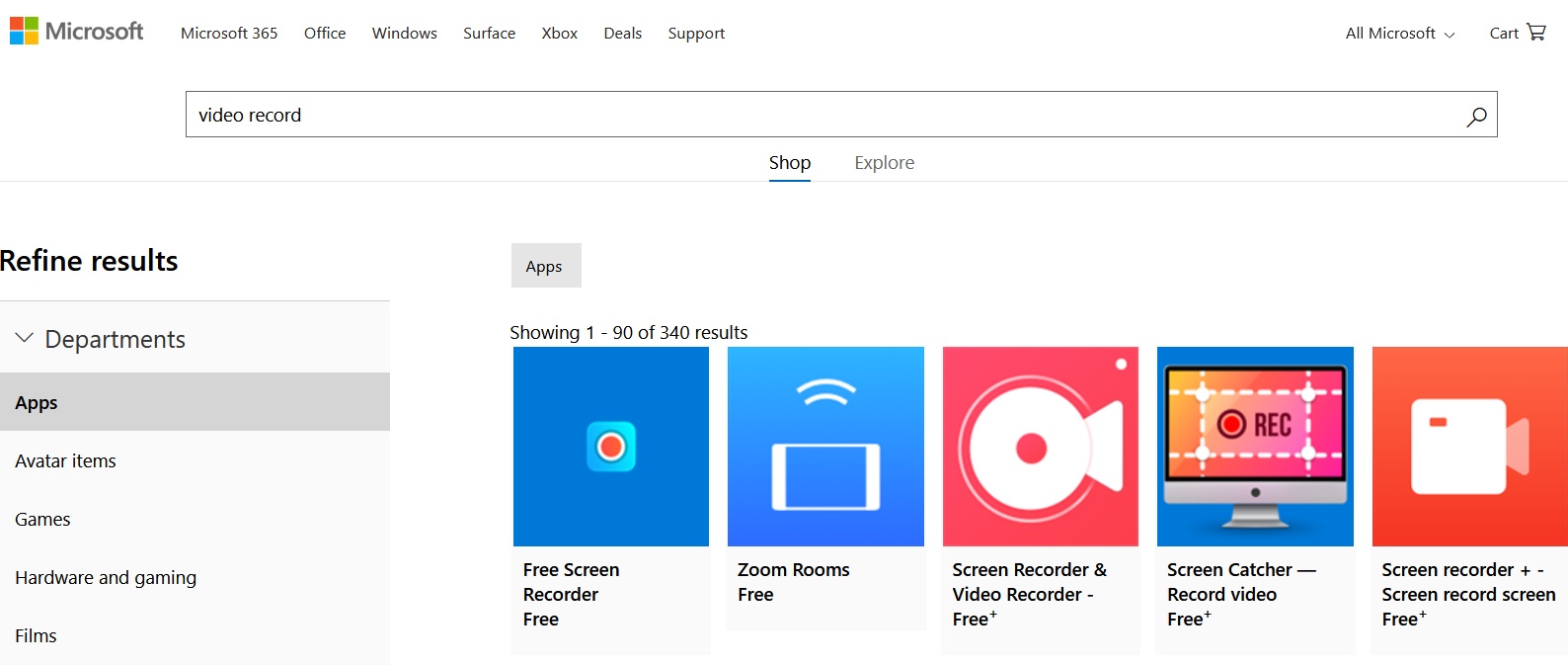Open Screen recorder + app thumbnail

pos(1470,447)
